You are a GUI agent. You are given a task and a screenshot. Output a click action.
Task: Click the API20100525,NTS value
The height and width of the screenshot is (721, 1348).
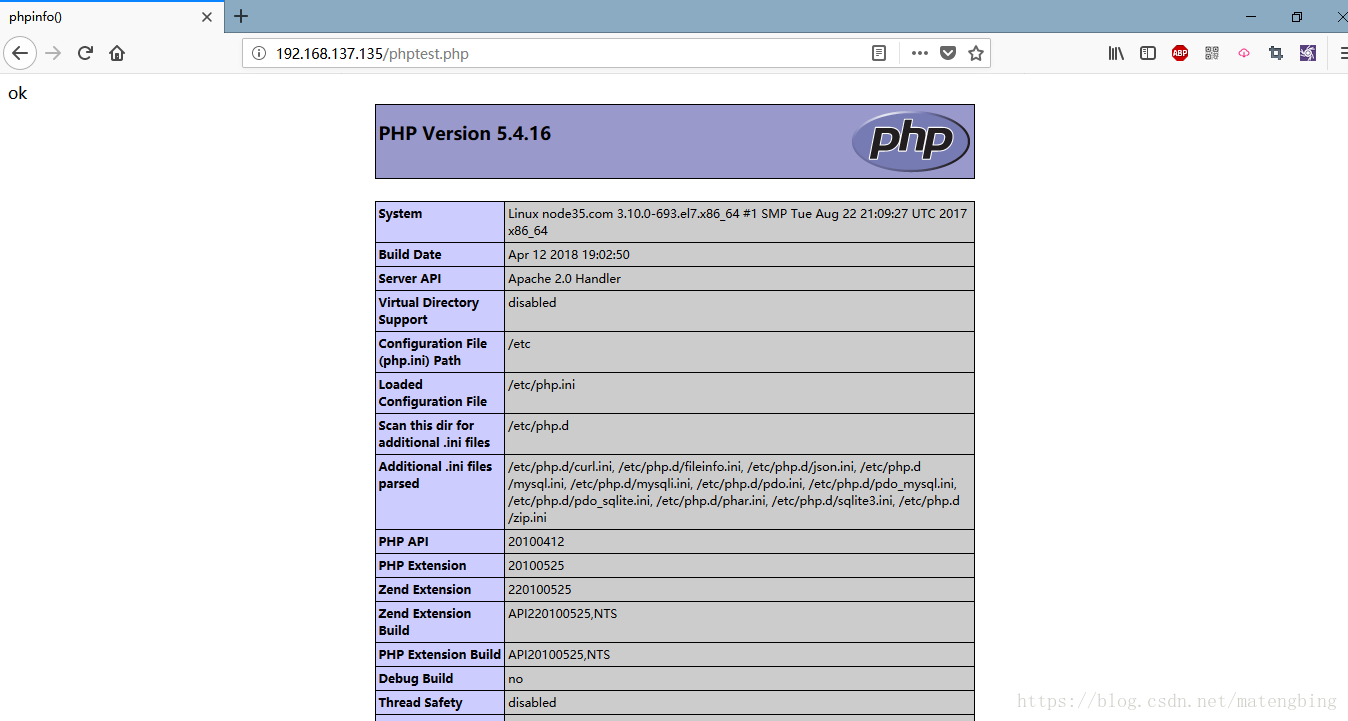coord(559,655)
